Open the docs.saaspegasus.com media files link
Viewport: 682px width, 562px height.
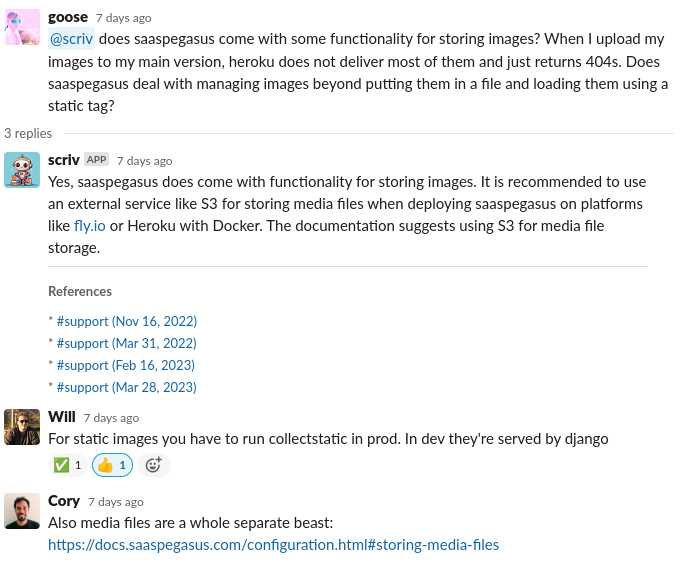(273, 545)
